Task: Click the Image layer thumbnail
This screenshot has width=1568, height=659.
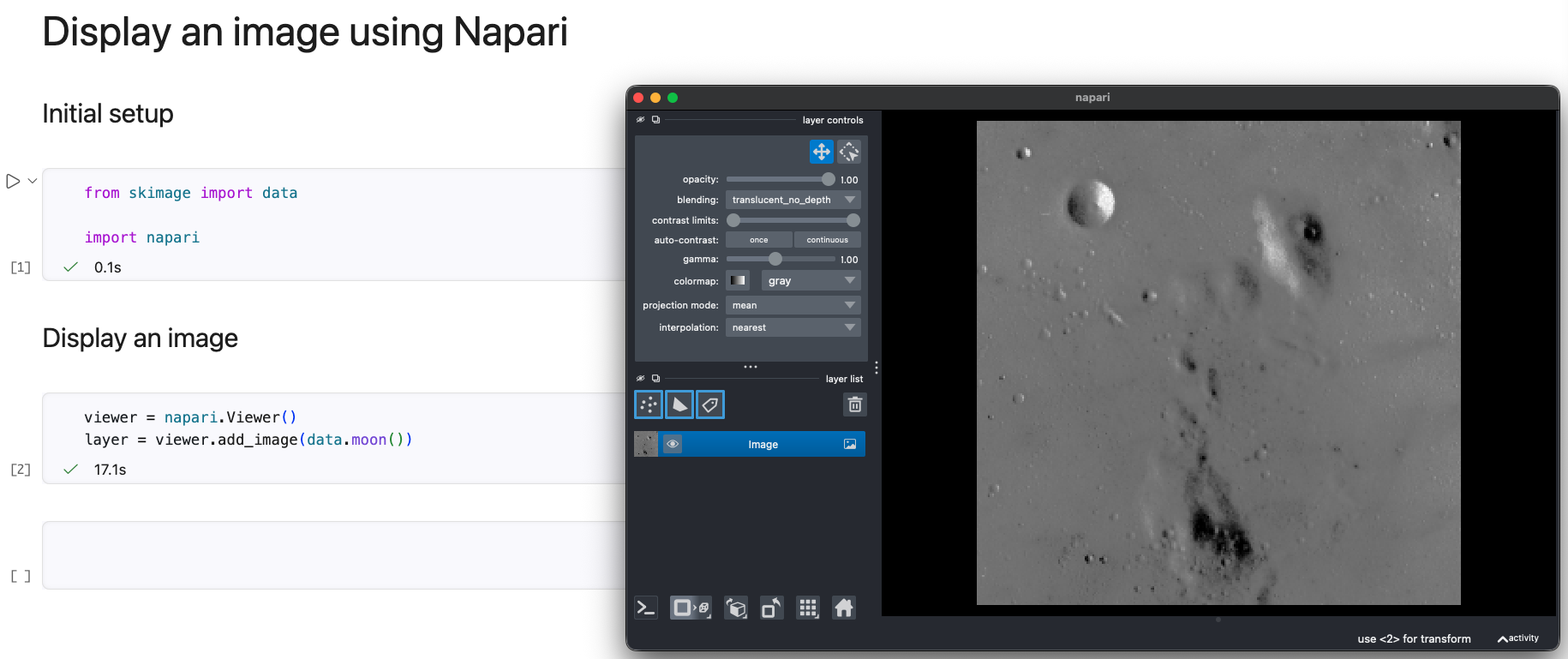Action: coord(646,444)
